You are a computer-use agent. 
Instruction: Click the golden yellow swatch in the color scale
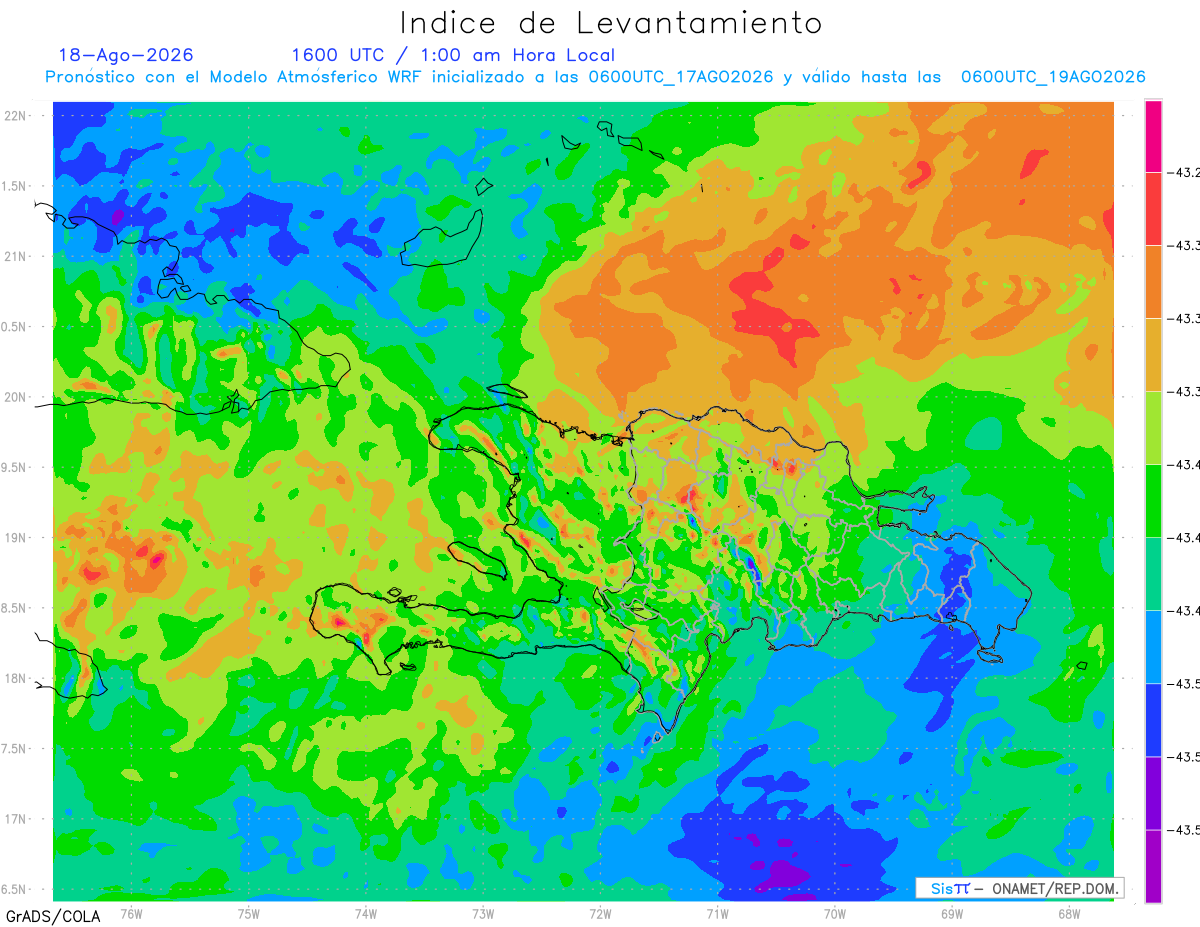(1153, 354)
